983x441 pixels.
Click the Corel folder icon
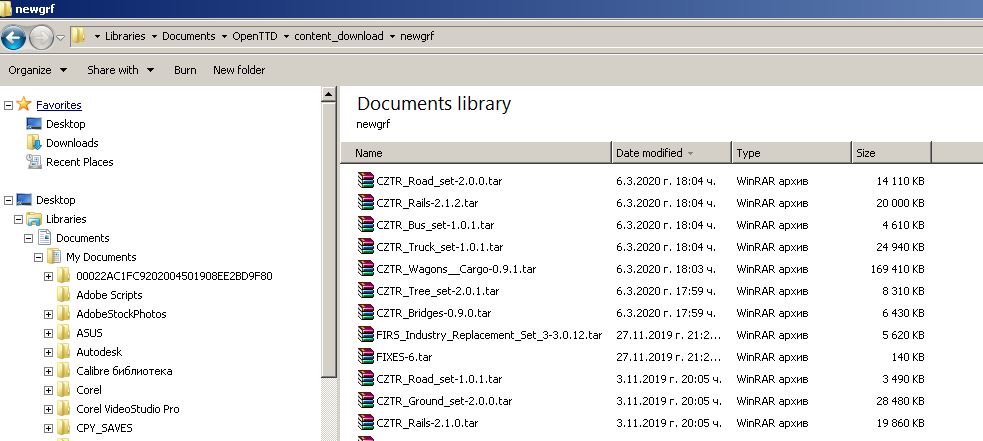tap(63, 390)
